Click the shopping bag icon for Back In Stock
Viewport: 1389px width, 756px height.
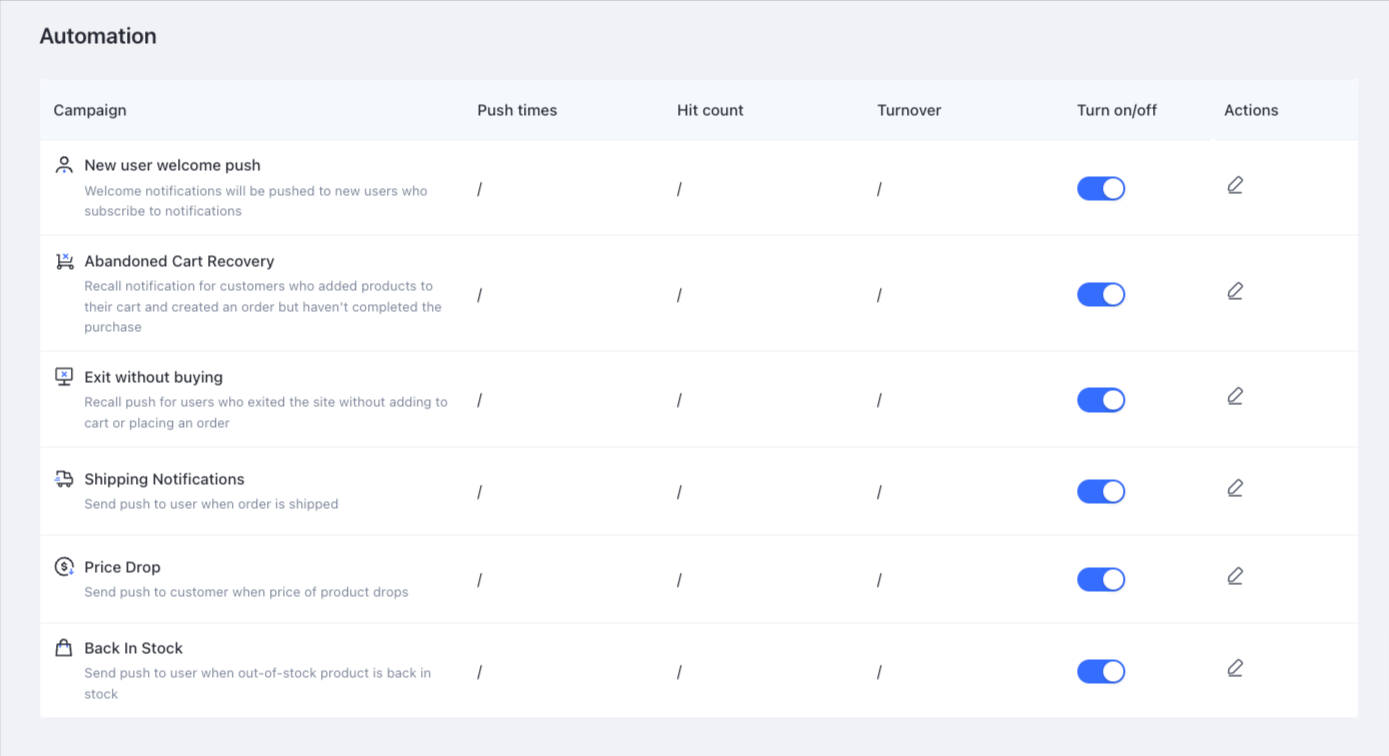tap(64, 648)
